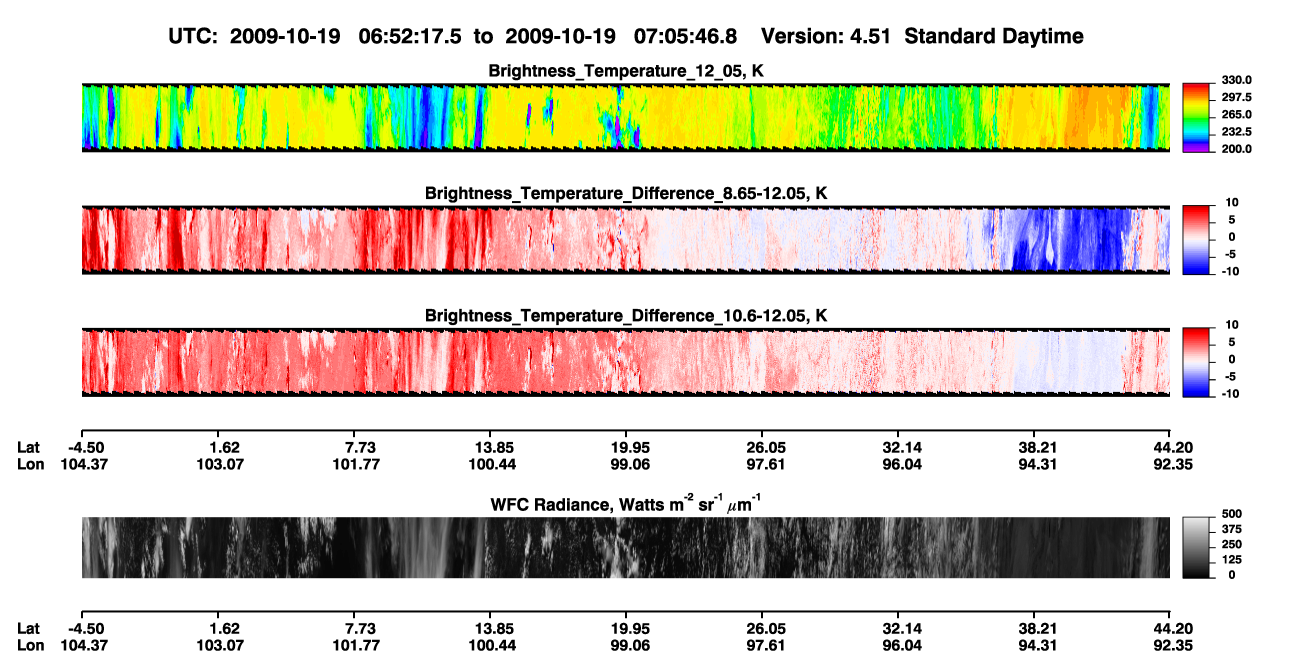
Task: Click the upper axis latitude value 13.85
Action: (490, 448)
